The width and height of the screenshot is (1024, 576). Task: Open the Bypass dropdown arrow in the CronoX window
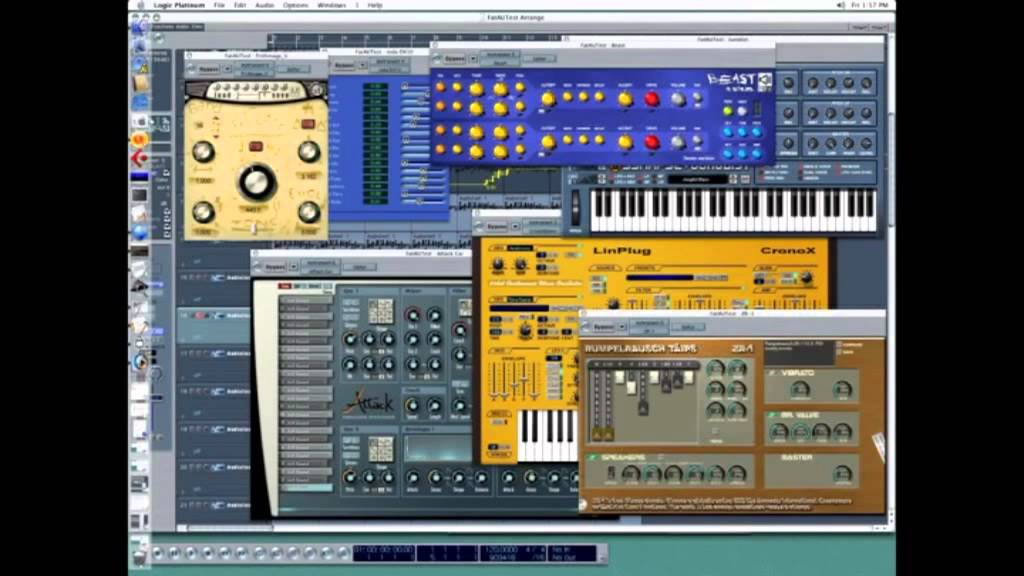515,227
